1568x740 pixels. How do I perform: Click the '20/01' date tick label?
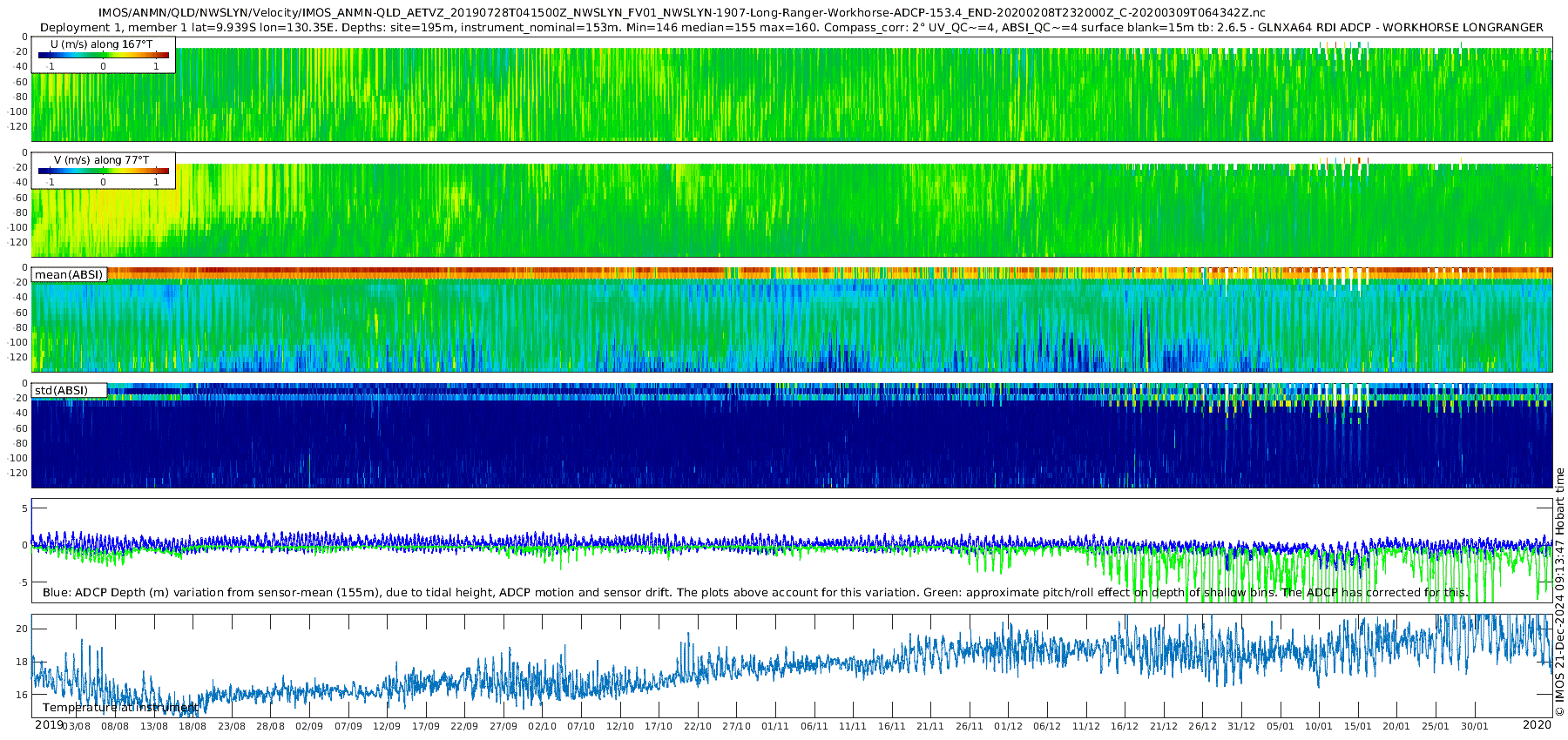click(1396, 726)
